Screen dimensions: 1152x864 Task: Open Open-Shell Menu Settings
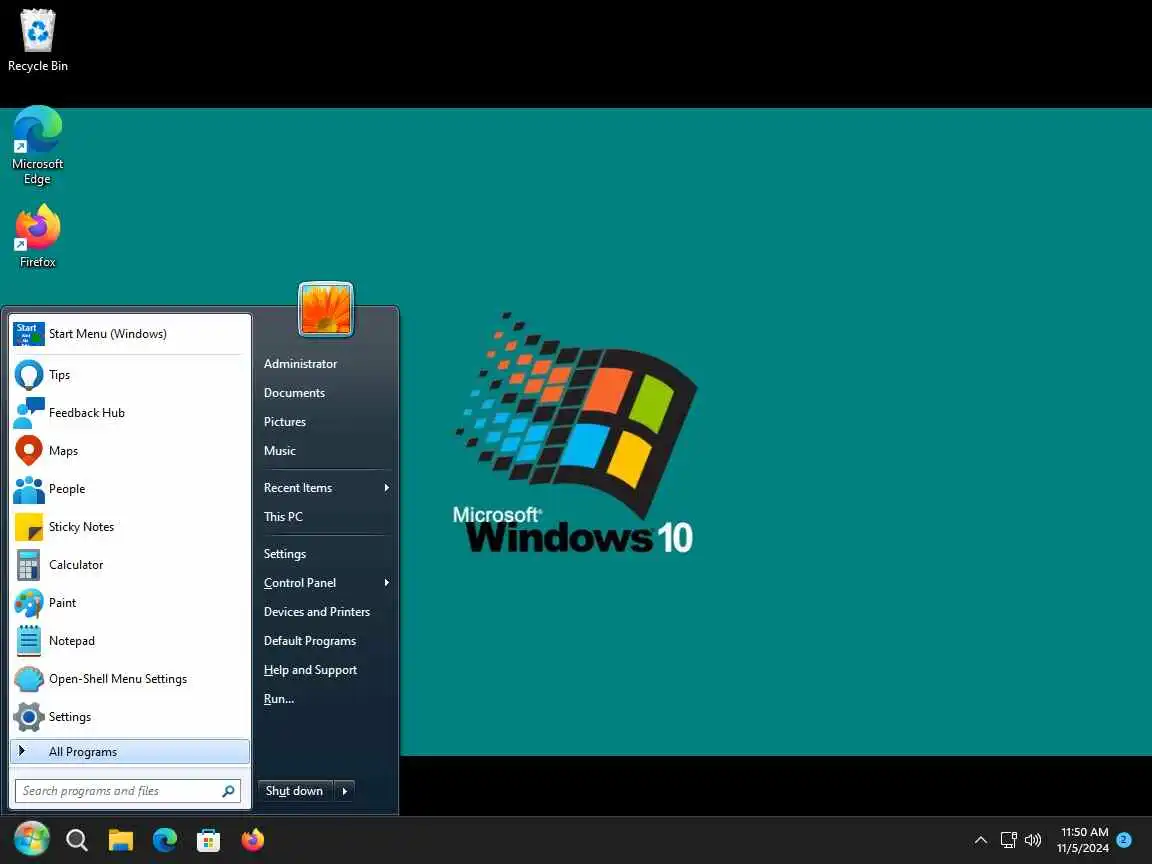130,679
